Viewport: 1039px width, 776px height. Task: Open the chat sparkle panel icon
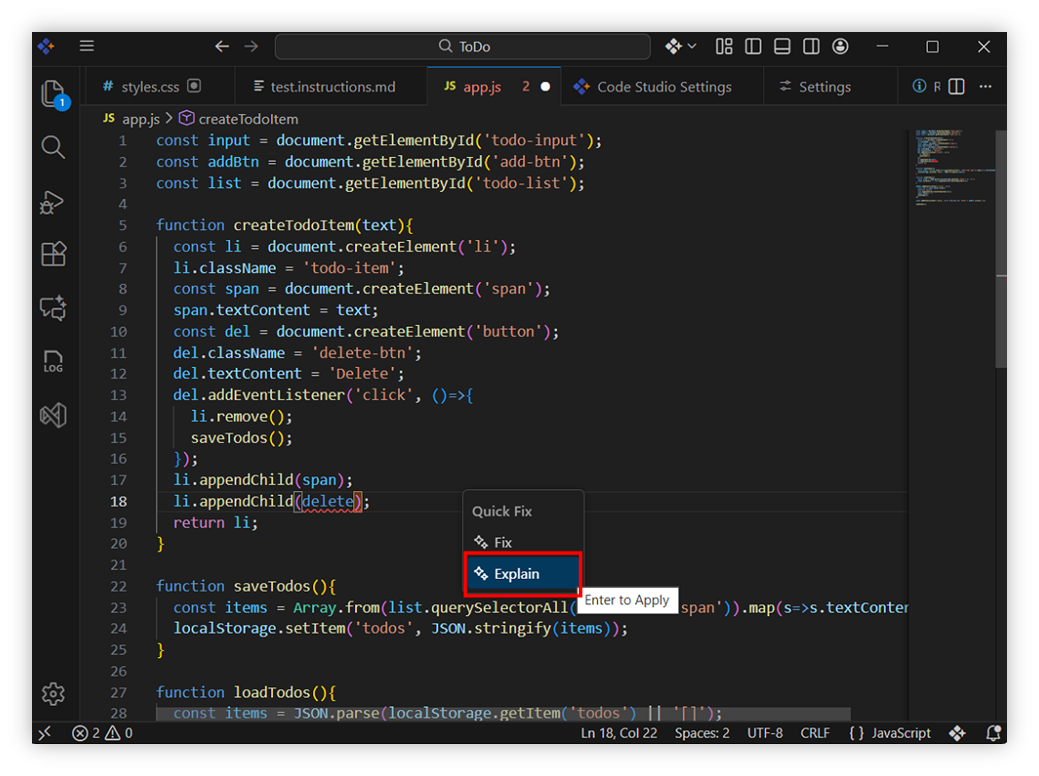click(x=53, y=307)
